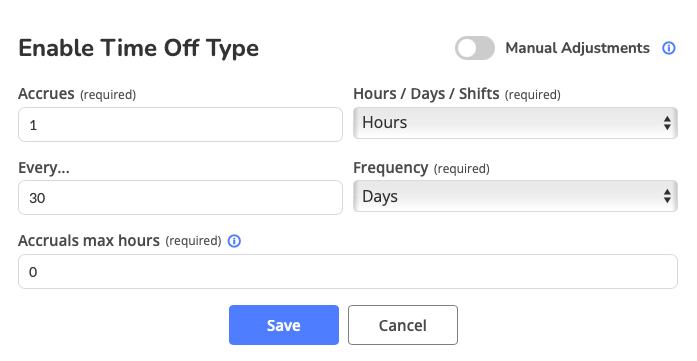Screen dimensions: 697x361
Task: Save the time off type settings
Action: click(284, 325)
